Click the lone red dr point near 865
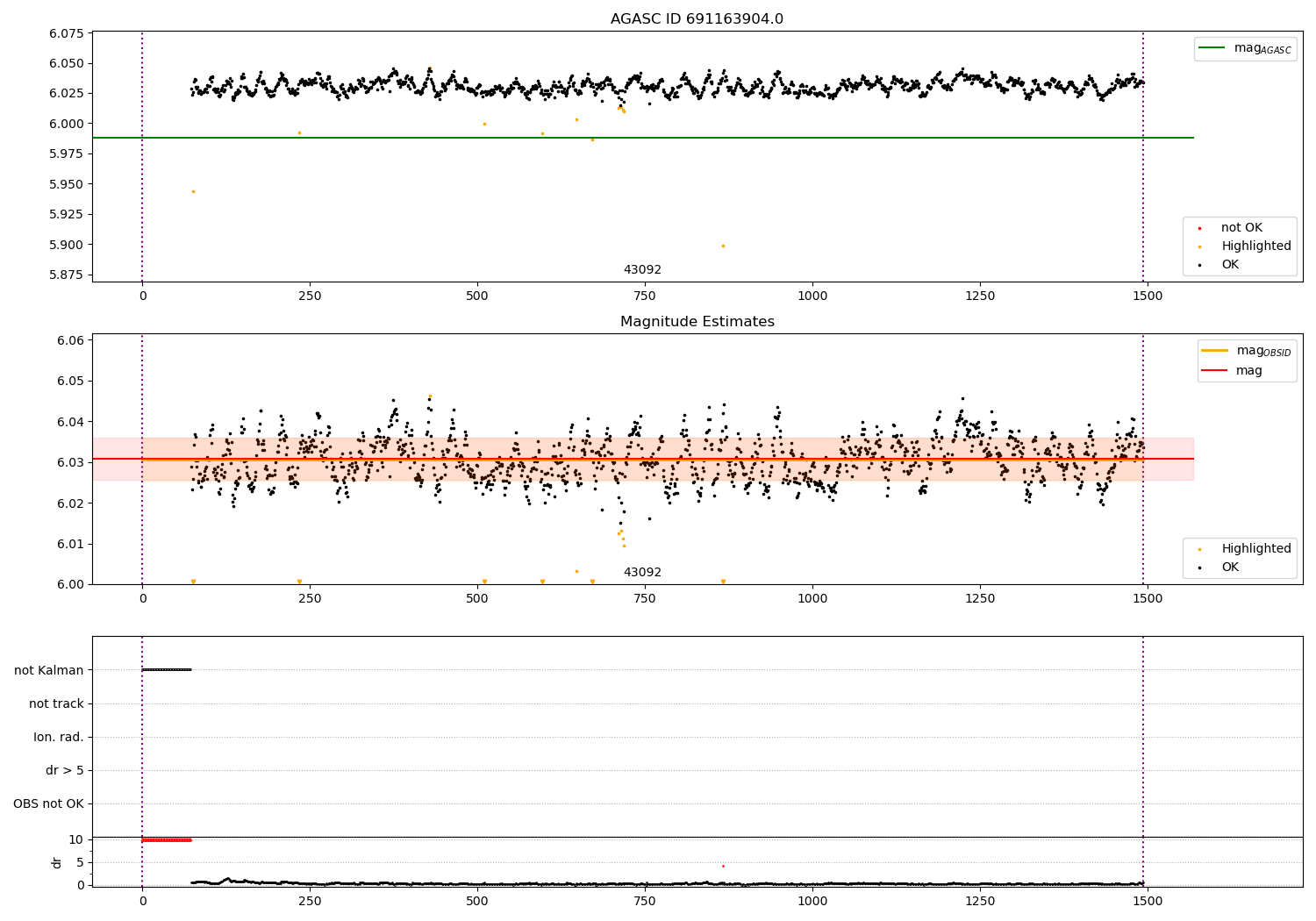The width and height of the screenshot is (1316, 921). point(723,866)
